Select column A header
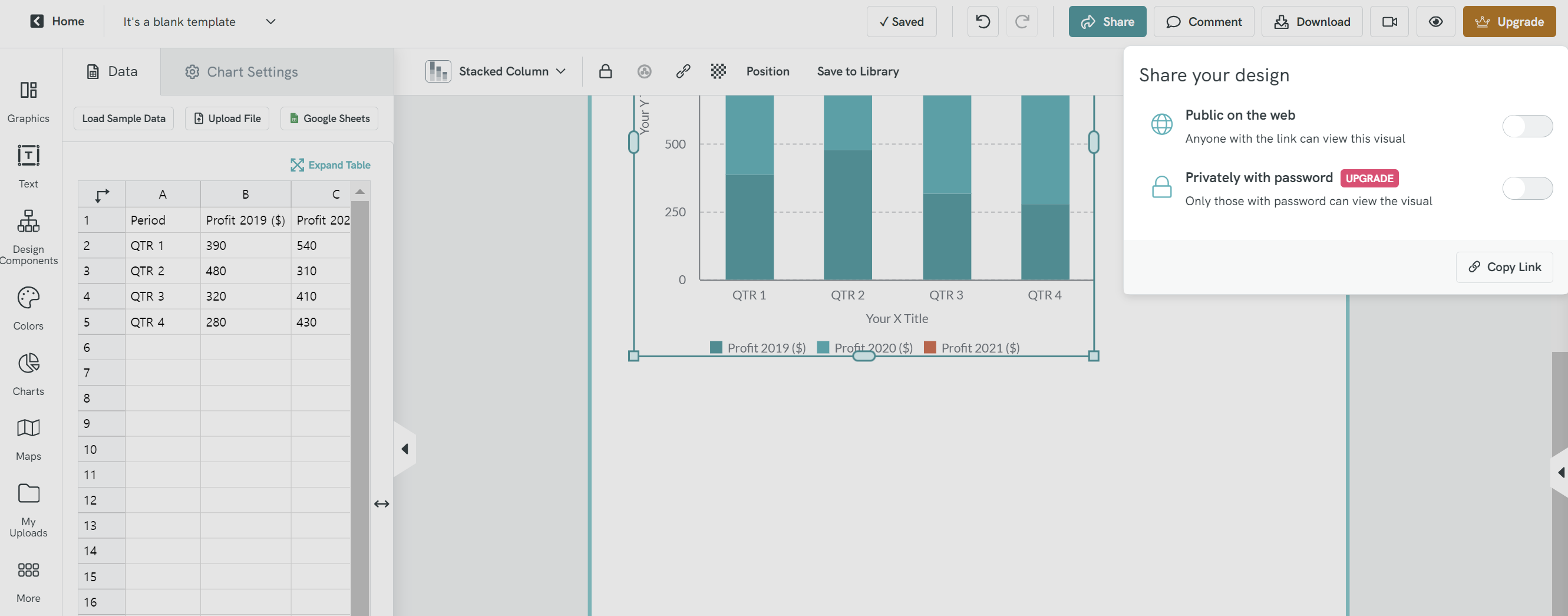This screenshot has height=616, width=1568. pyautogui.click(x=163, y=194)
